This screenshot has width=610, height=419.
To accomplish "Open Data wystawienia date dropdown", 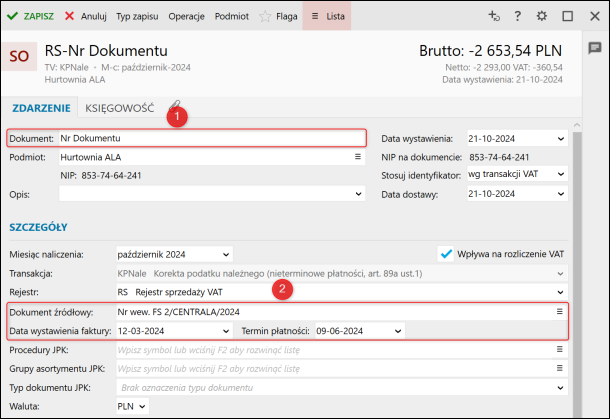I will (x=561, y=138).
